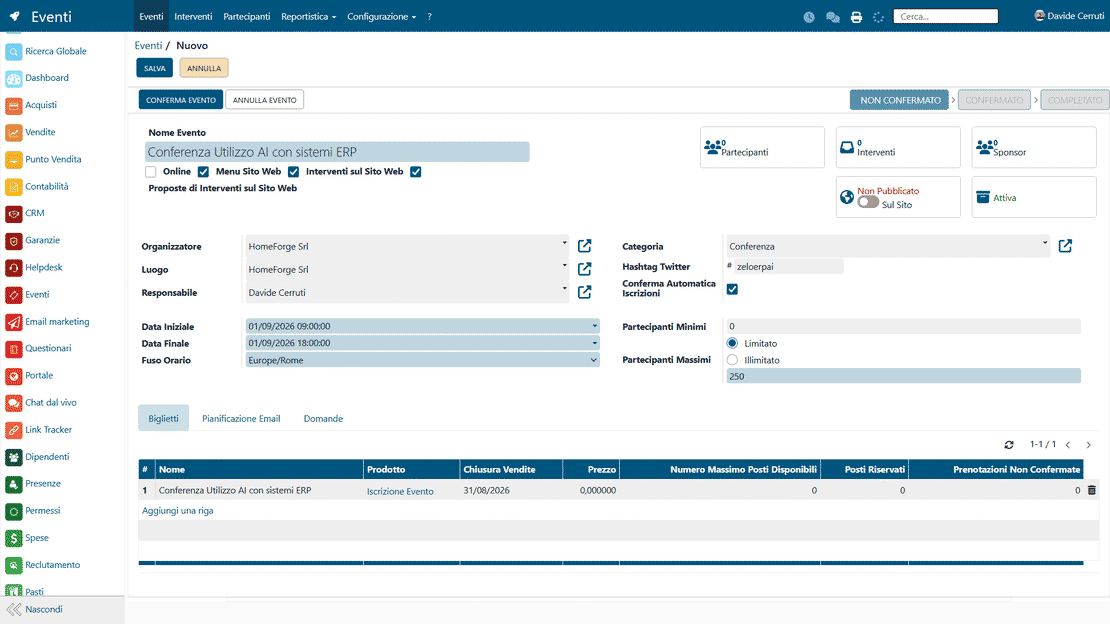
Task: Open Chat dal vivo in sidebar
Action: pos(41,403)
